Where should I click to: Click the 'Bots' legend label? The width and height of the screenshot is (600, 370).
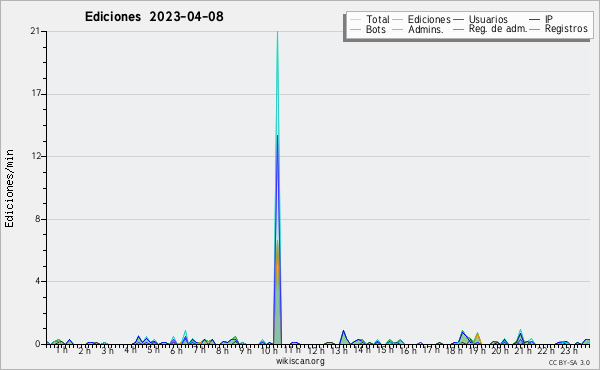[375, 29]
